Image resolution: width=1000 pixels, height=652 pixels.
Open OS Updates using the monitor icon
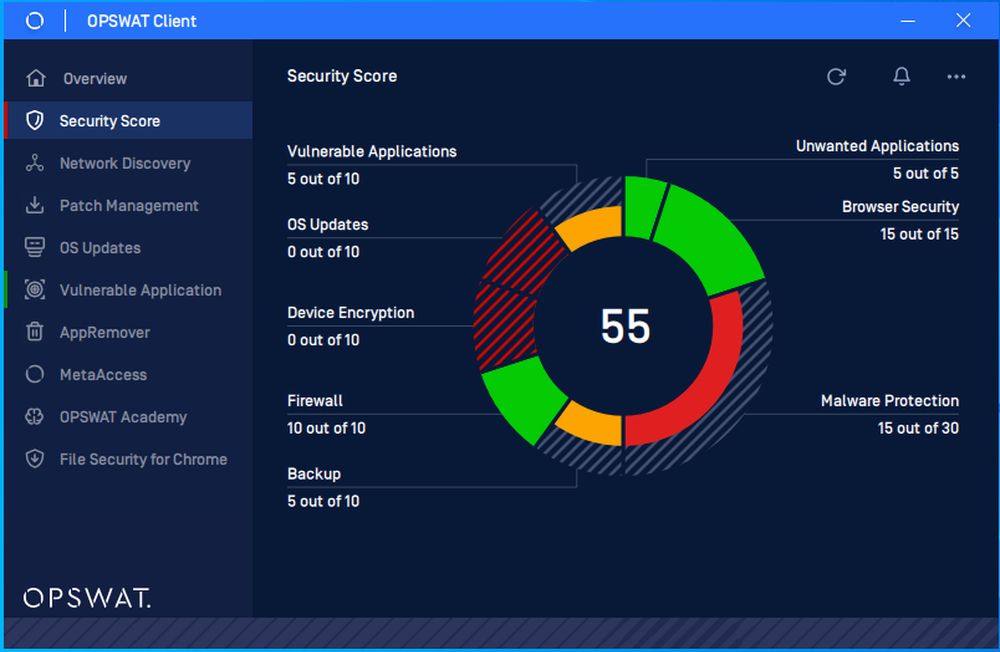pyautogui.click(x=35, y=247)
